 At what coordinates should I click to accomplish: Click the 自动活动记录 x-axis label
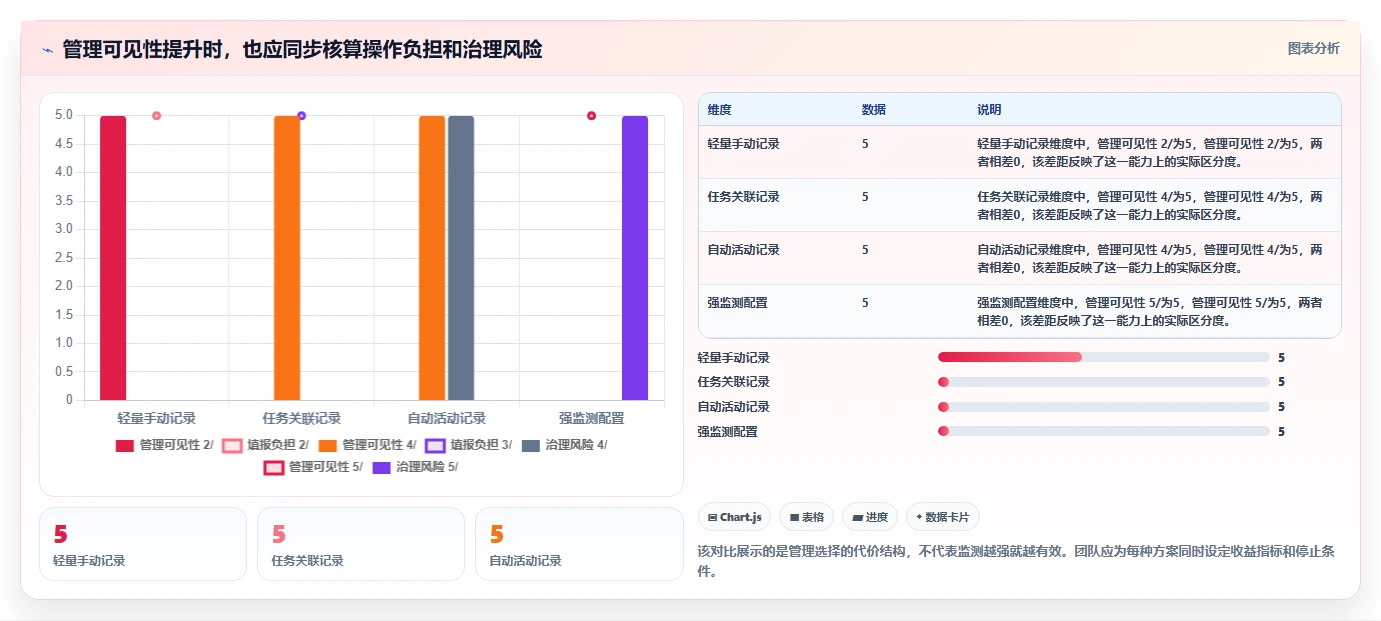[x=446, y=418]
